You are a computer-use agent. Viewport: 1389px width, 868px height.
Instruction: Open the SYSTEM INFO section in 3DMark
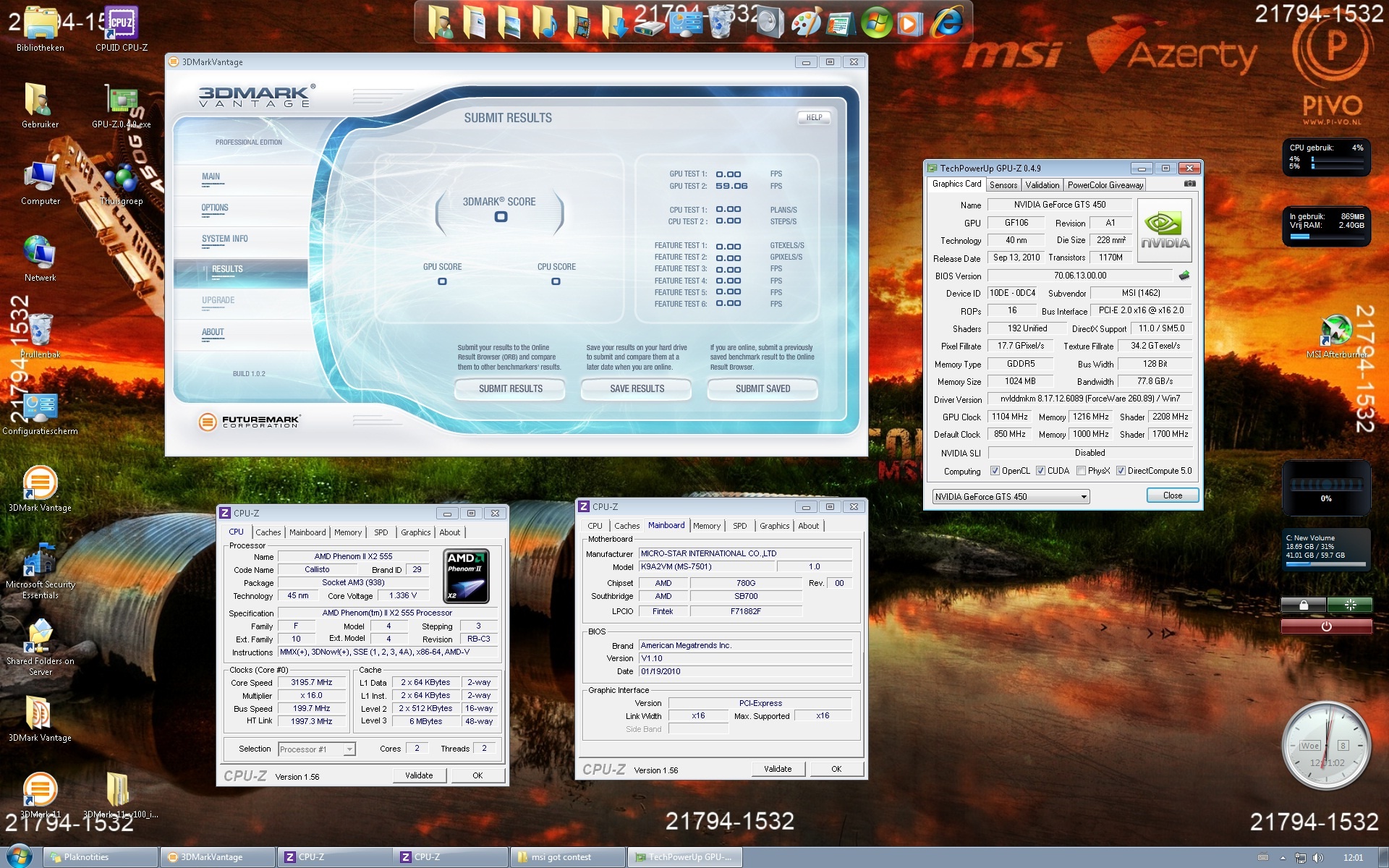pyautogui.click(x=224, y=239)
